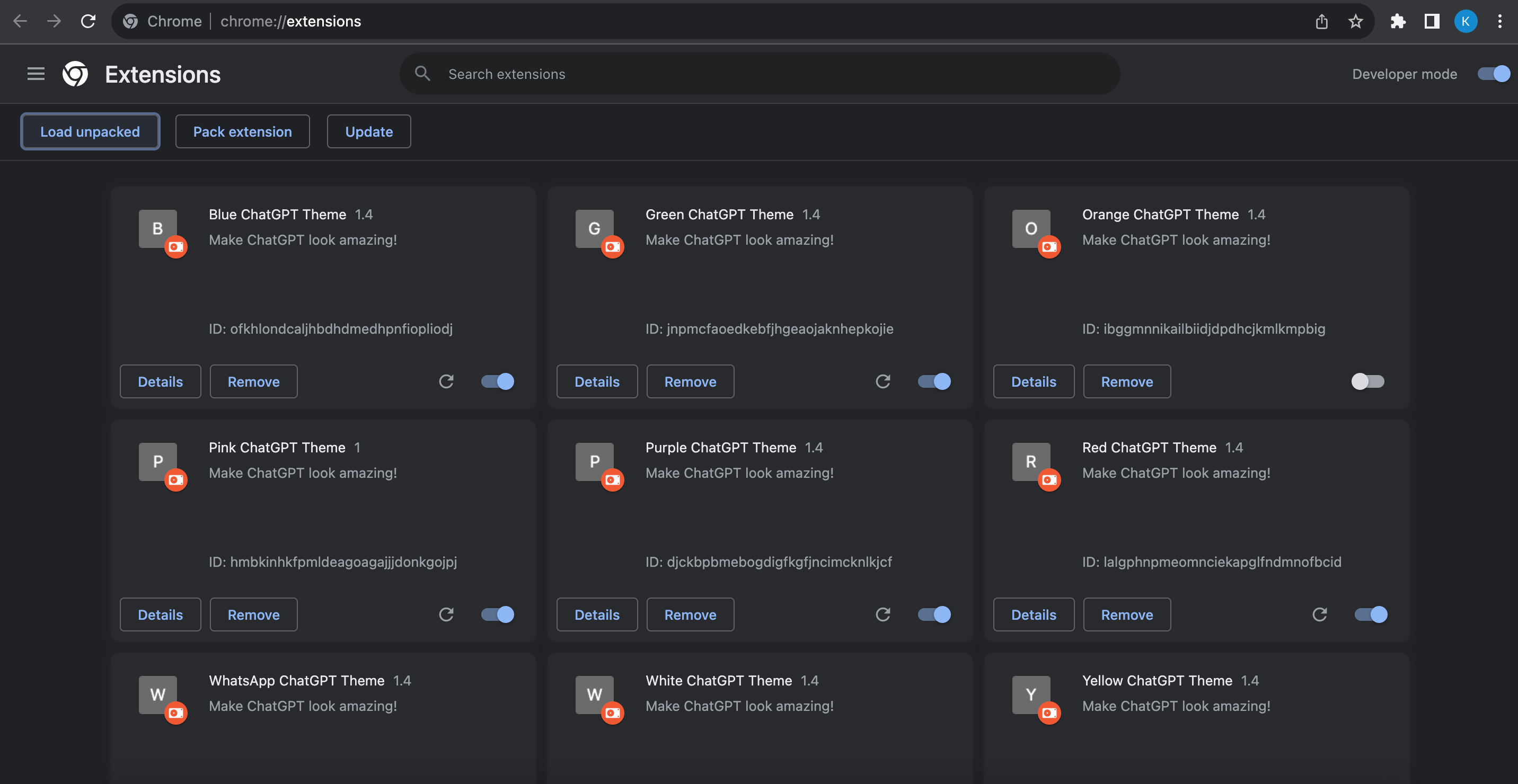The image size is (1518, 784).
Task: Open the Extensions puzzle-piece toolbar icon
Action: tap(1398, 22)
